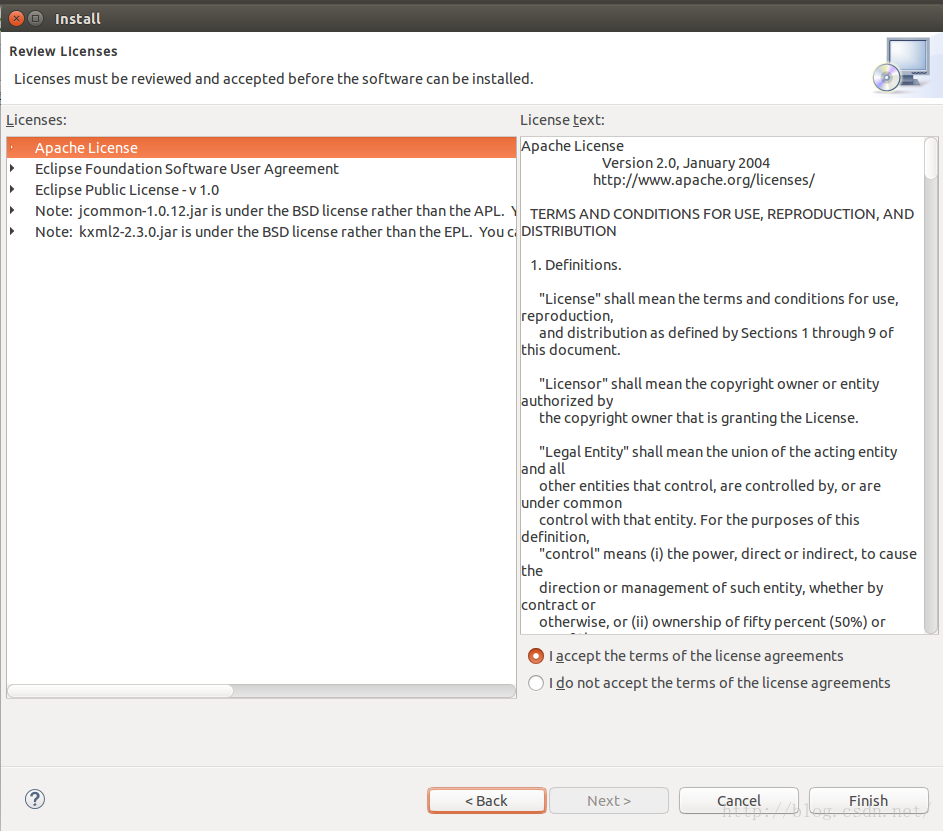Select the jcommon-1.0.12.jar BSD license note
Screen dimensions: 943x831
[x=262, y=211]
